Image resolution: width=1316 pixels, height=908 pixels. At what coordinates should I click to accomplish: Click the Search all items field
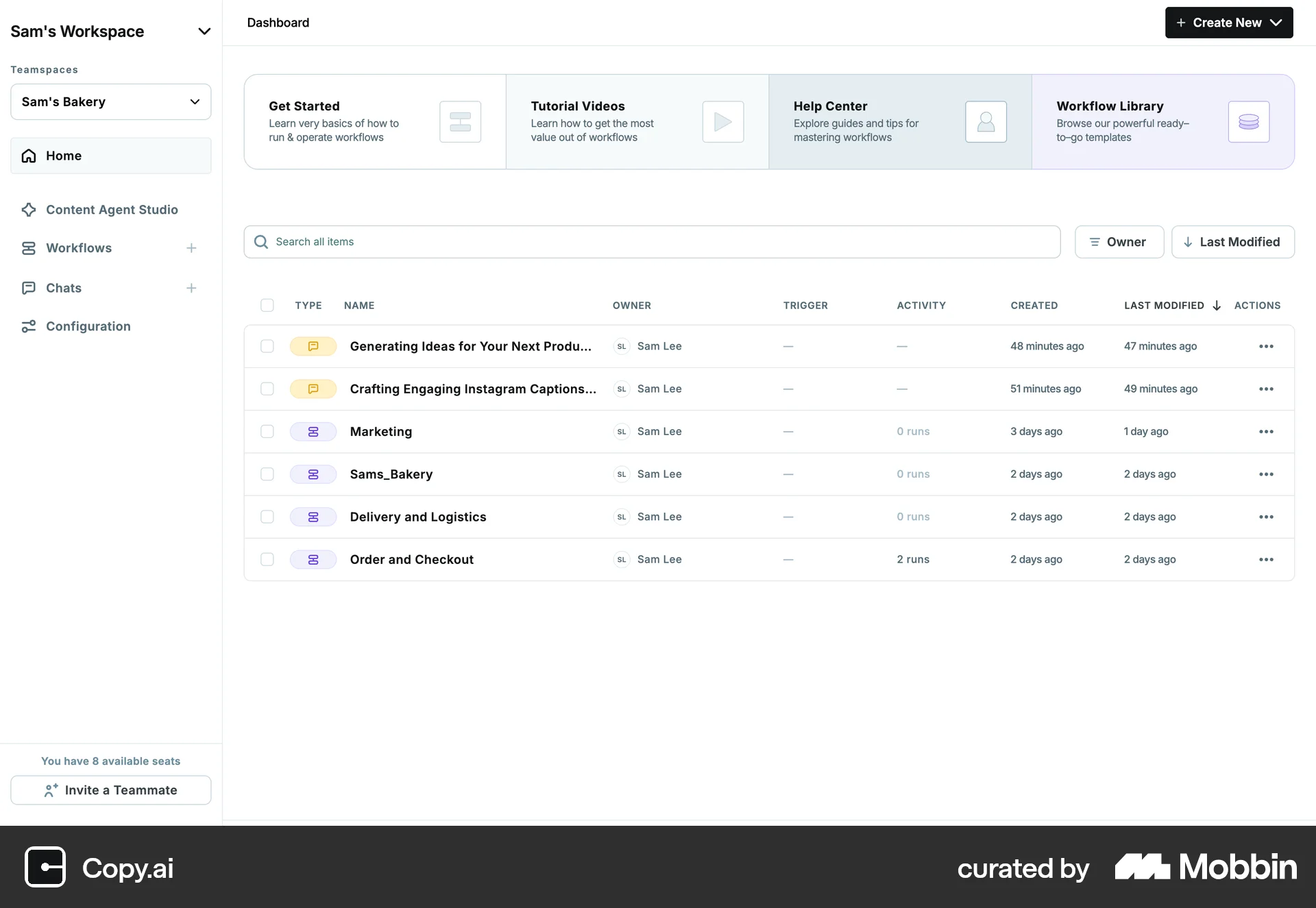[x=651, y=242]
